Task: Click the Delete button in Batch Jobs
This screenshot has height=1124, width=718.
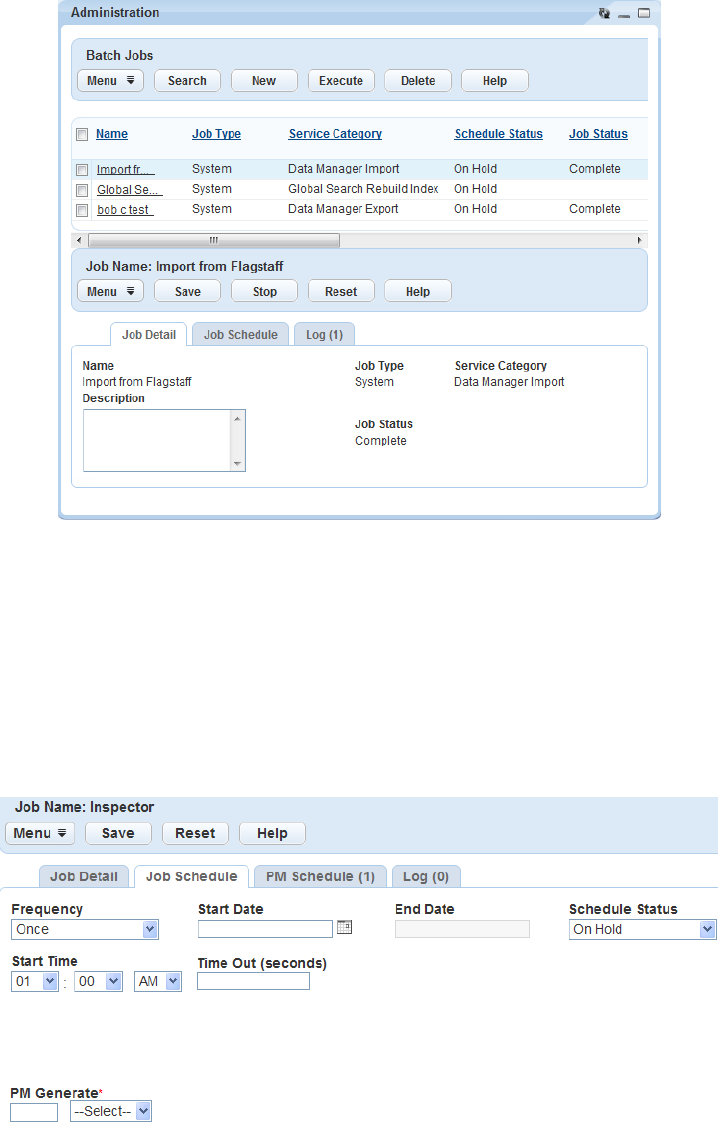Action: [418, 81]
